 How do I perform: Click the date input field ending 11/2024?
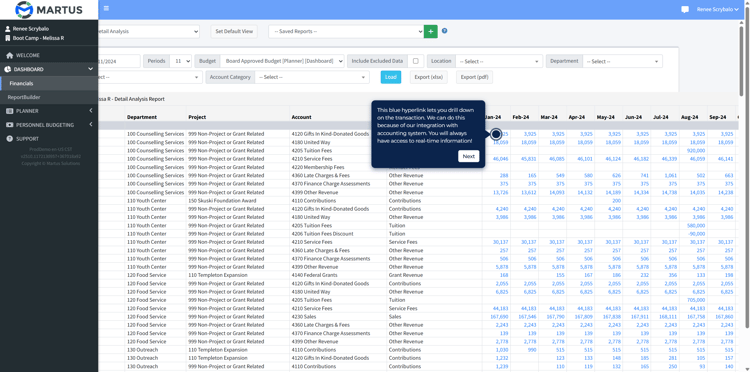(119, 61)
